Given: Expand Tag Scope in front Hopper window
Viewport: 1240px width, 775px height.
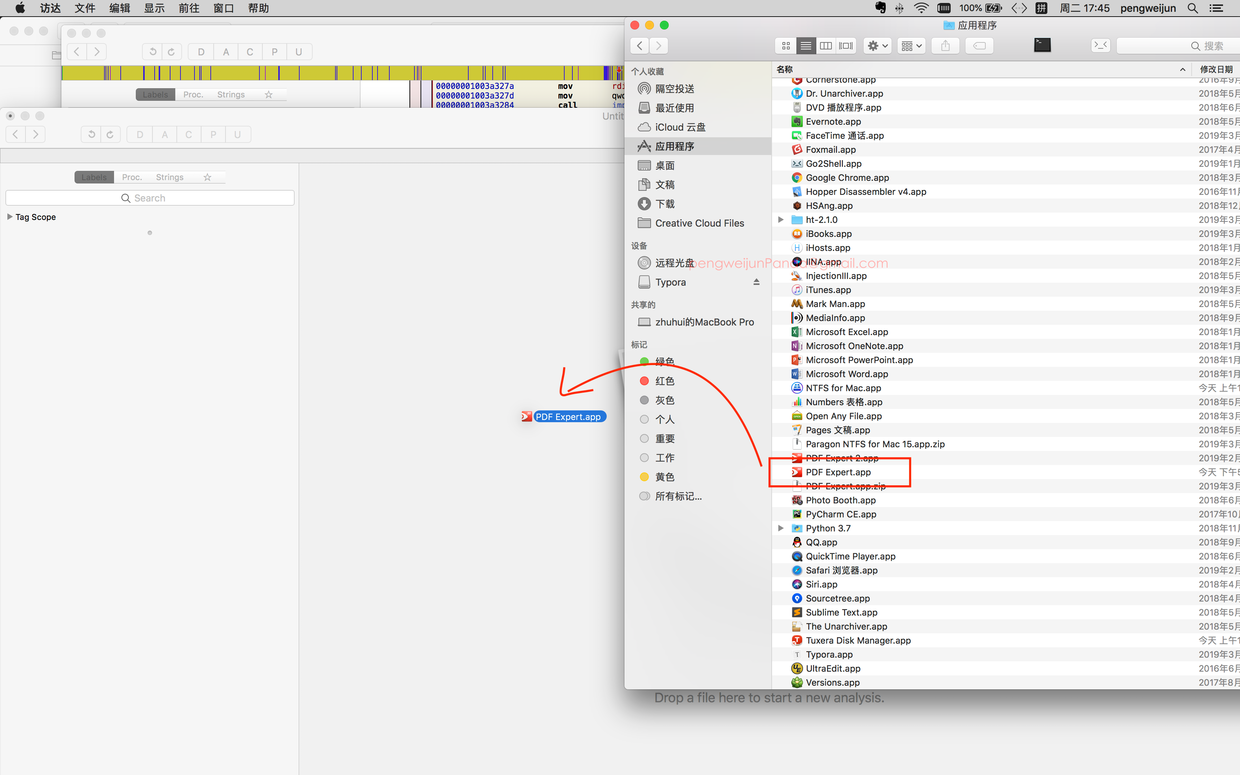Looking at the screenshot, I should tap(10, 217).
